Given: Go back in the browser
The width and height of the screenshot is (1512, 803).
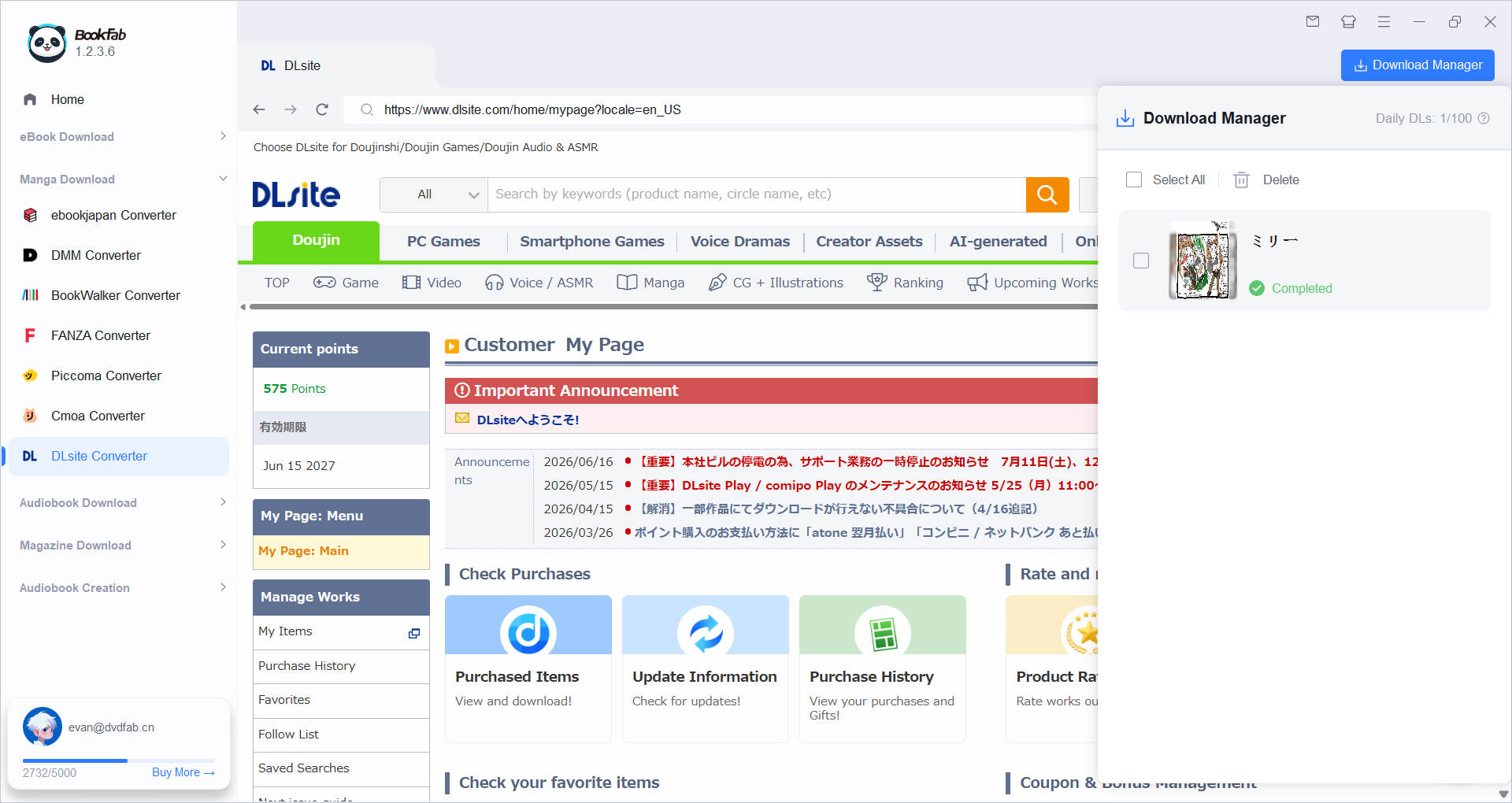Looking at the screenshot, I should 259,109.
